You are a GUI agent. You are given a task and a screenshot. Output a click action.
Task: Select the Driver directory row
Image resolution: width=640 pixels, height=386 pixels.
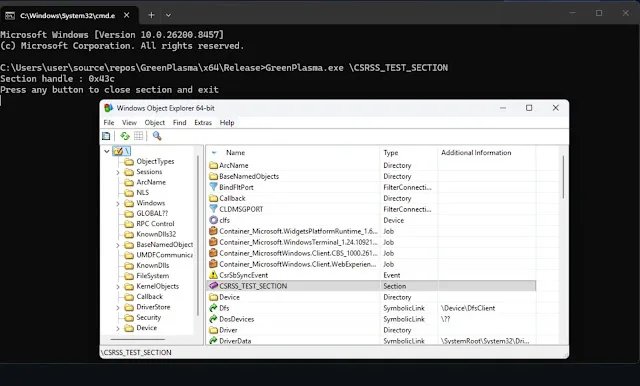click(x=372, y=330)
